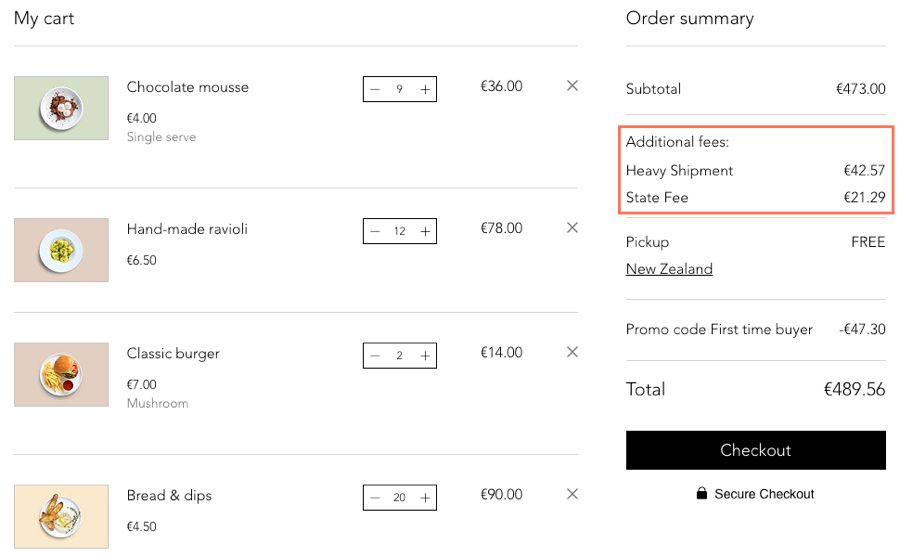Open Chocolate mousse product thumbnail
Viewport: 900px width, 557px height.
pos(61,108)
